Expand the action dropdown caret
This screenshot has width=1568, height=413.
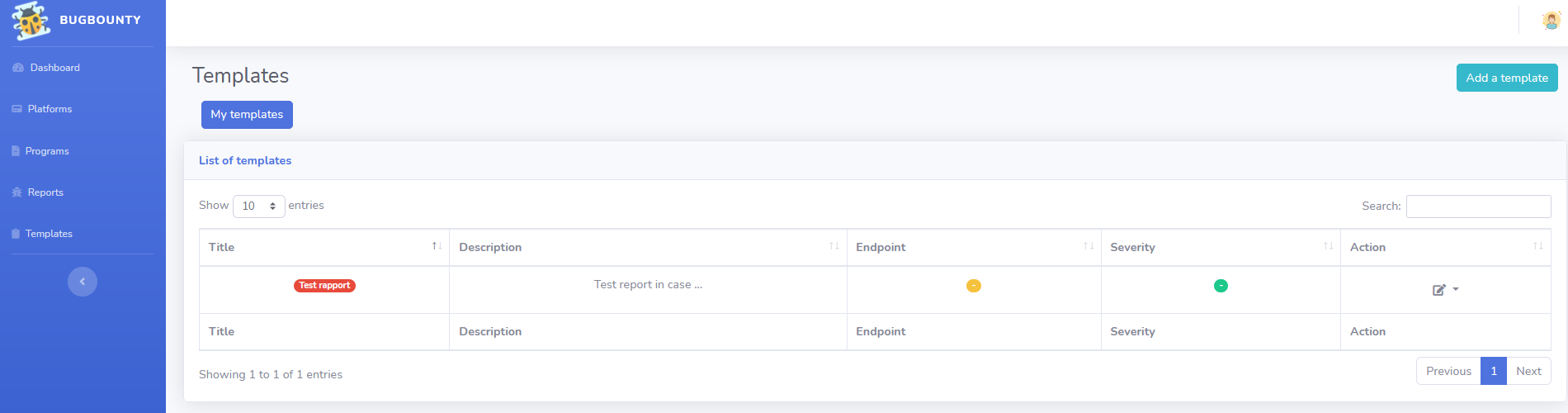click(1456, 289)
